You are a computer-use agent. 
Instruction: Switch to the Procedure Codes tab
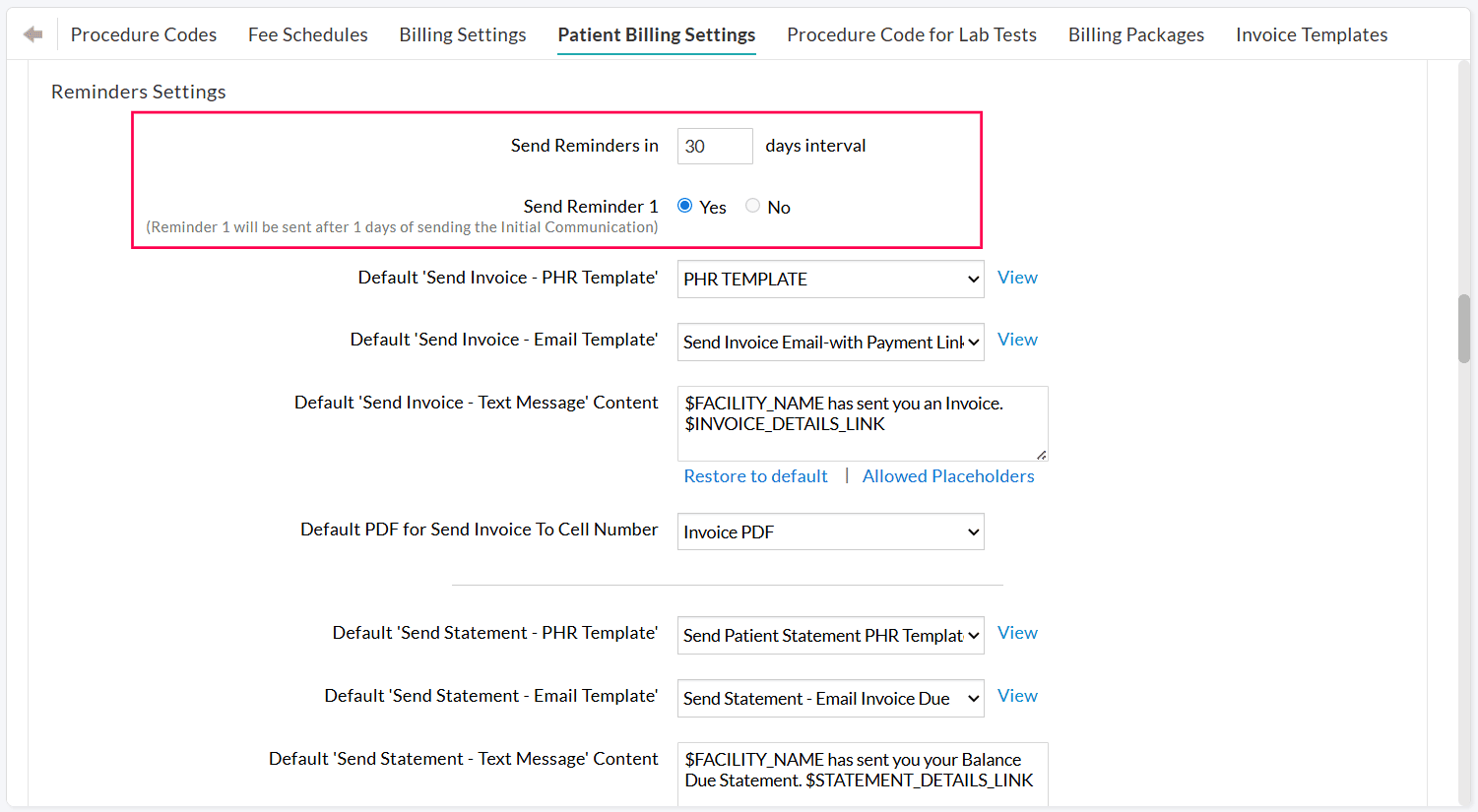point(144,33)
